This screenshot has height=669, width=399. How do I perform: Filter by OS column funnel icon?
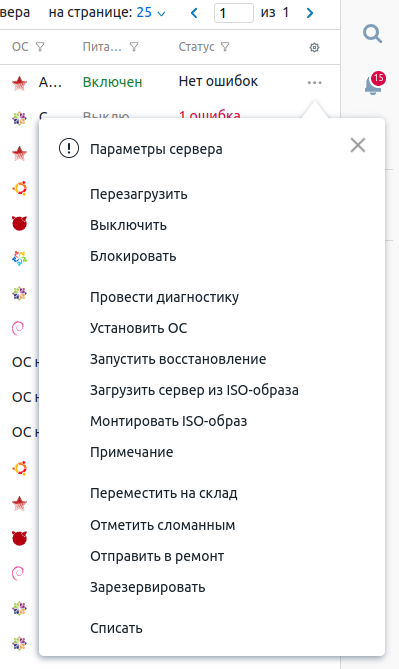tap(40, 47)
